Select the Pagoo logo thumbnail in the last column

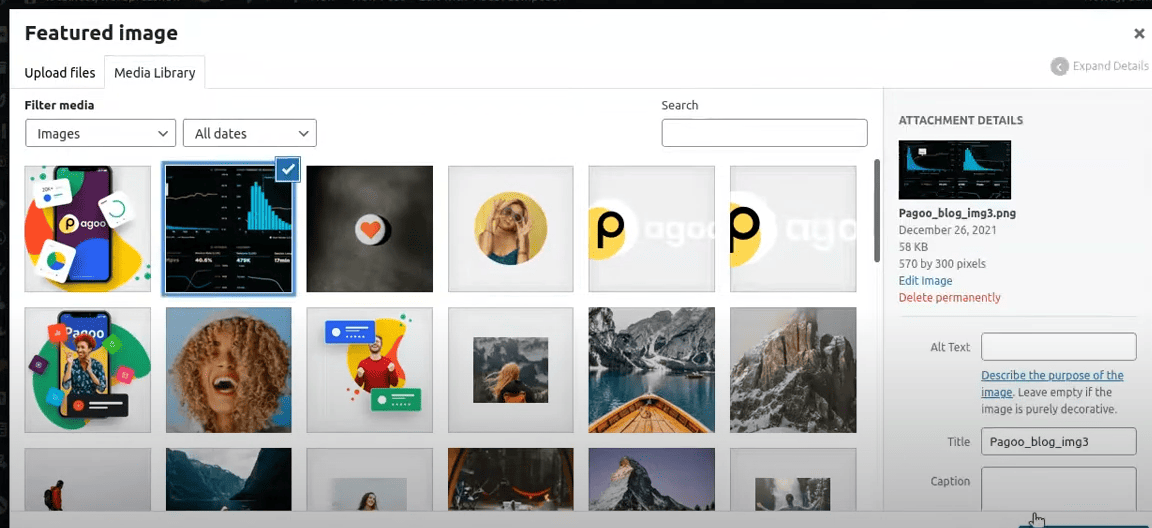[x=793, y=229]
